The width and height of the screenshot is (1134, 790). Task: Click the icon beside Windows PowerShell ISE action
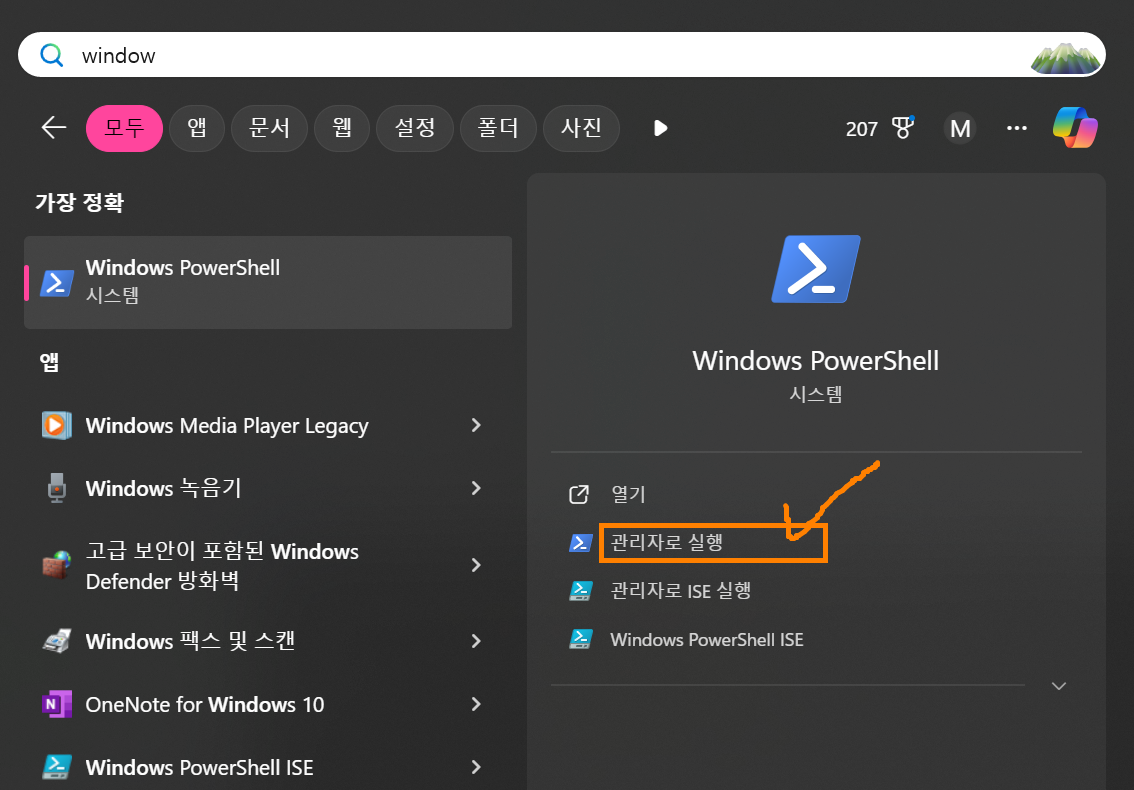581,640
